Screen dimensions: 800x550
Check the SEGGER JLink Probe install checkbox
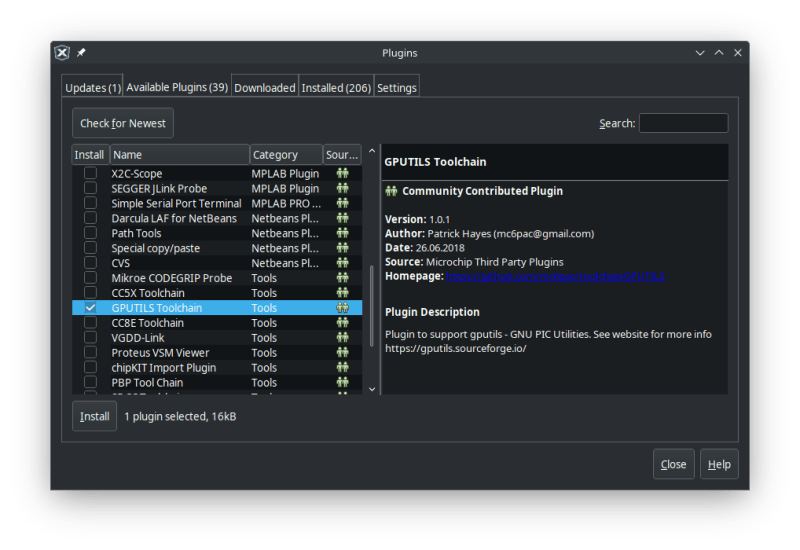click(90, 188)
